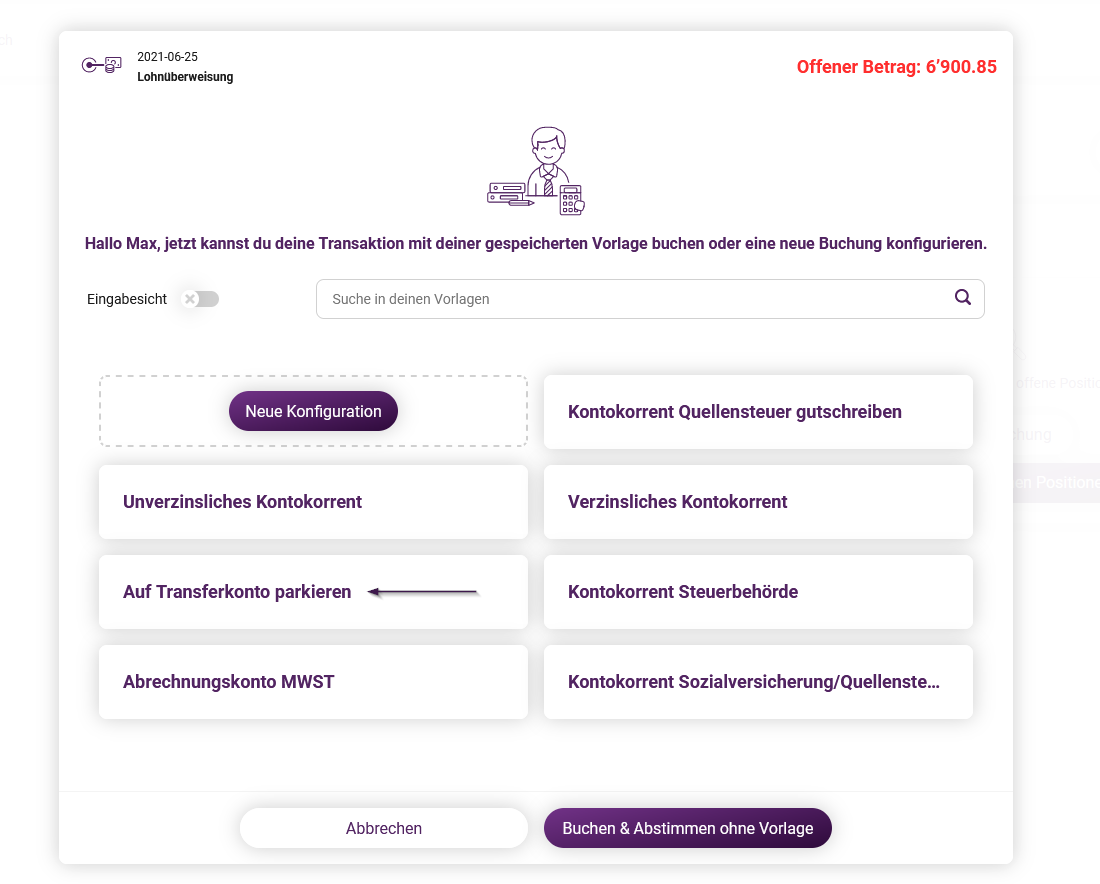Select Kontokorrent Sozialversicherung/Quellensteuer template
This screenshot has width=1100, height=884.
pyautogui.click(x=758, y=682)
